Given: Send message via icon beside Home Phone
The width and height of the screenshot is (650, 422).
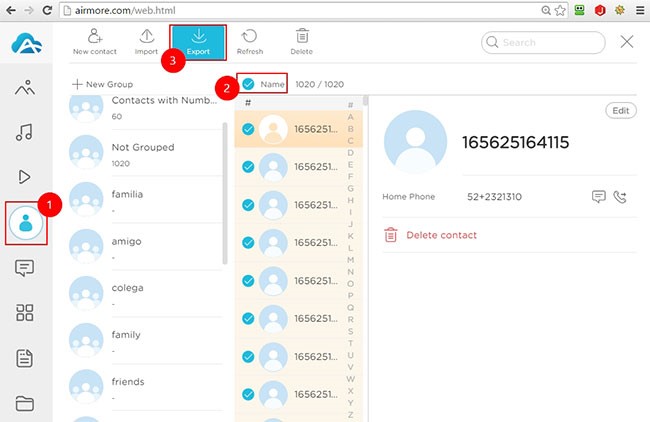Looking at the screenshot, I should coord(599,197).
